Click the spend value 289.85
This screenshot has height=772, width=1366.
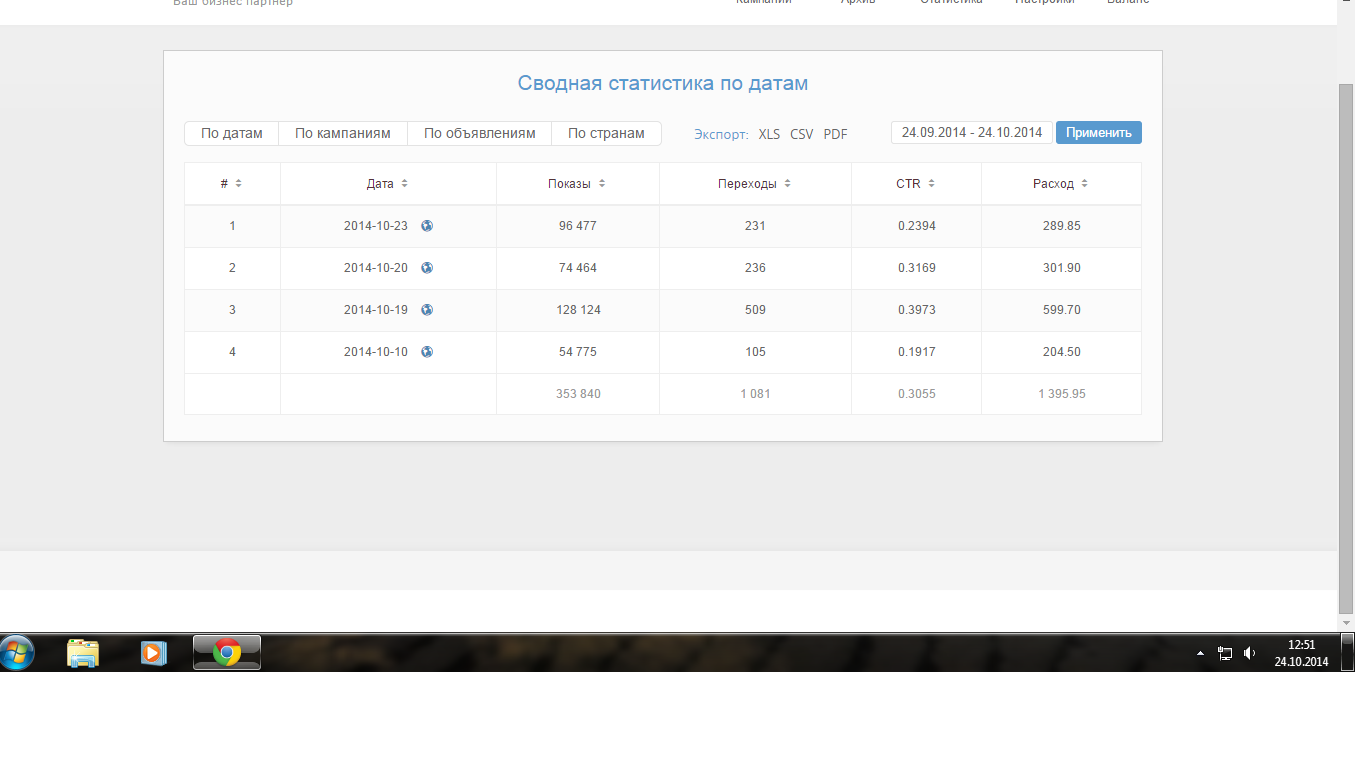(x=1062, y=226)
